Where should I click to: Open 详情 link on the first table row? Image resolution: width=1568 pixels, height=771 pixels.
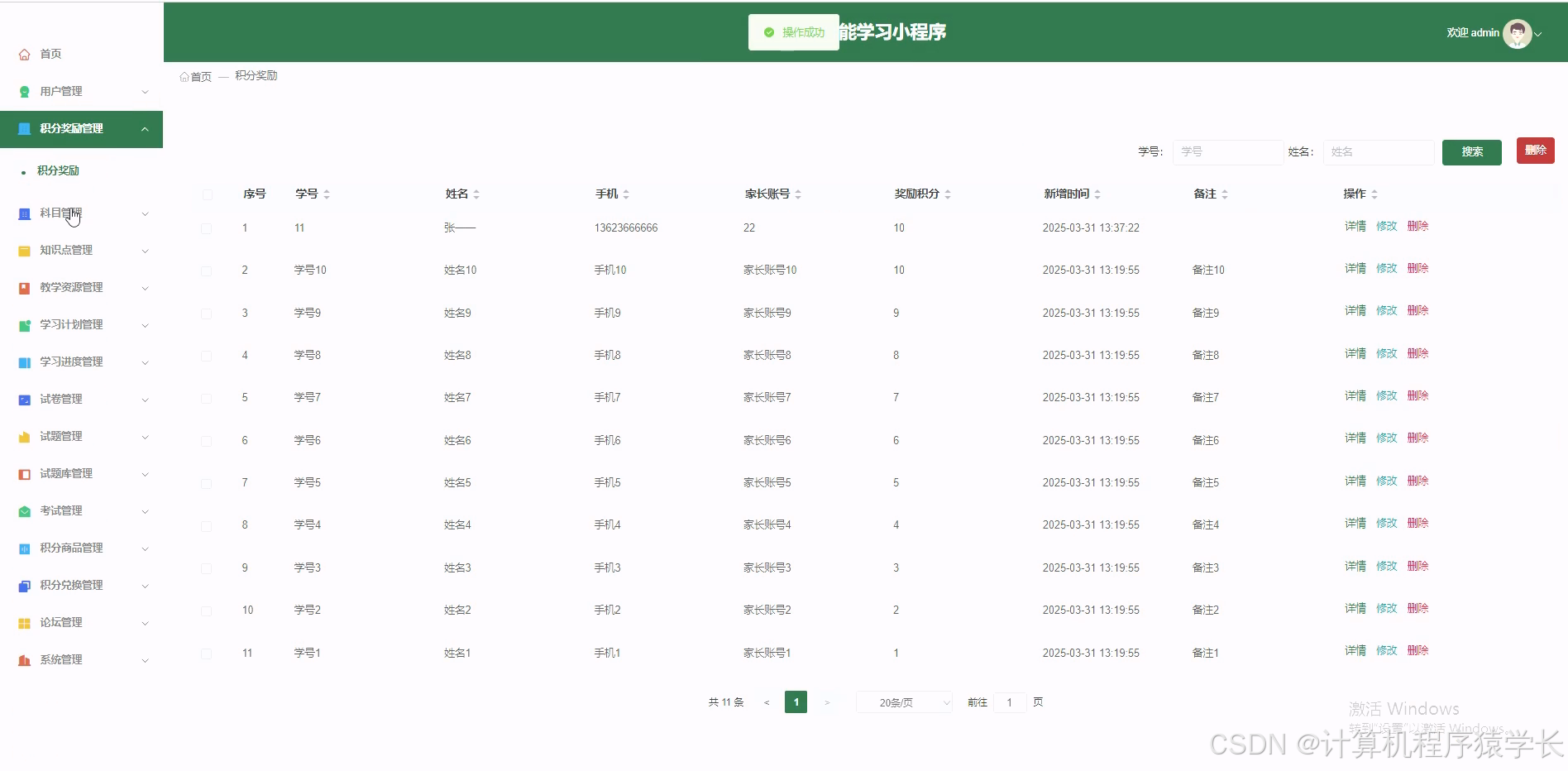pyautogui.click(x=1355, y=226)
